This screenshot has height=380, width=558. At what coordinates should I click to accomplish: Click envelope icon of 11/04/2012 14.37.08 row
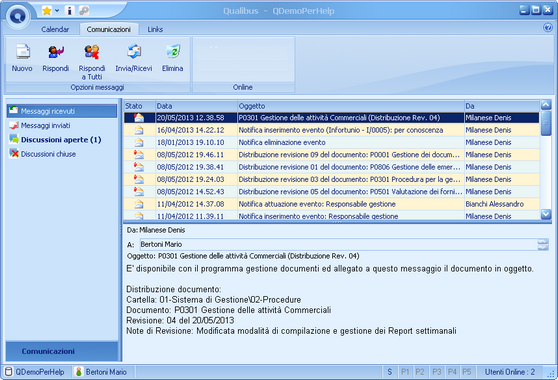tap(139, 204)
